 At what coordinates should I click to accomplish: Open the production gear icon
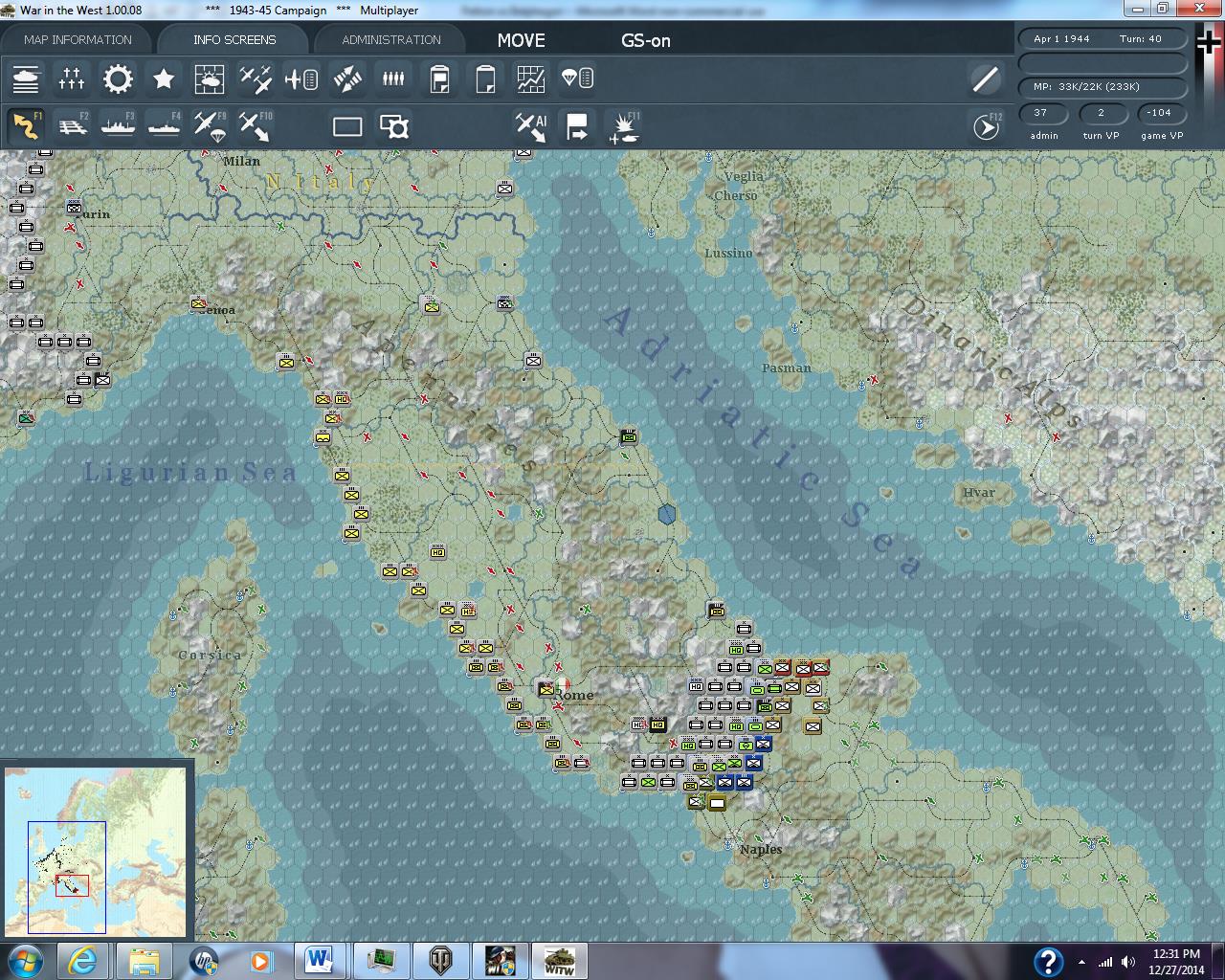118,78
